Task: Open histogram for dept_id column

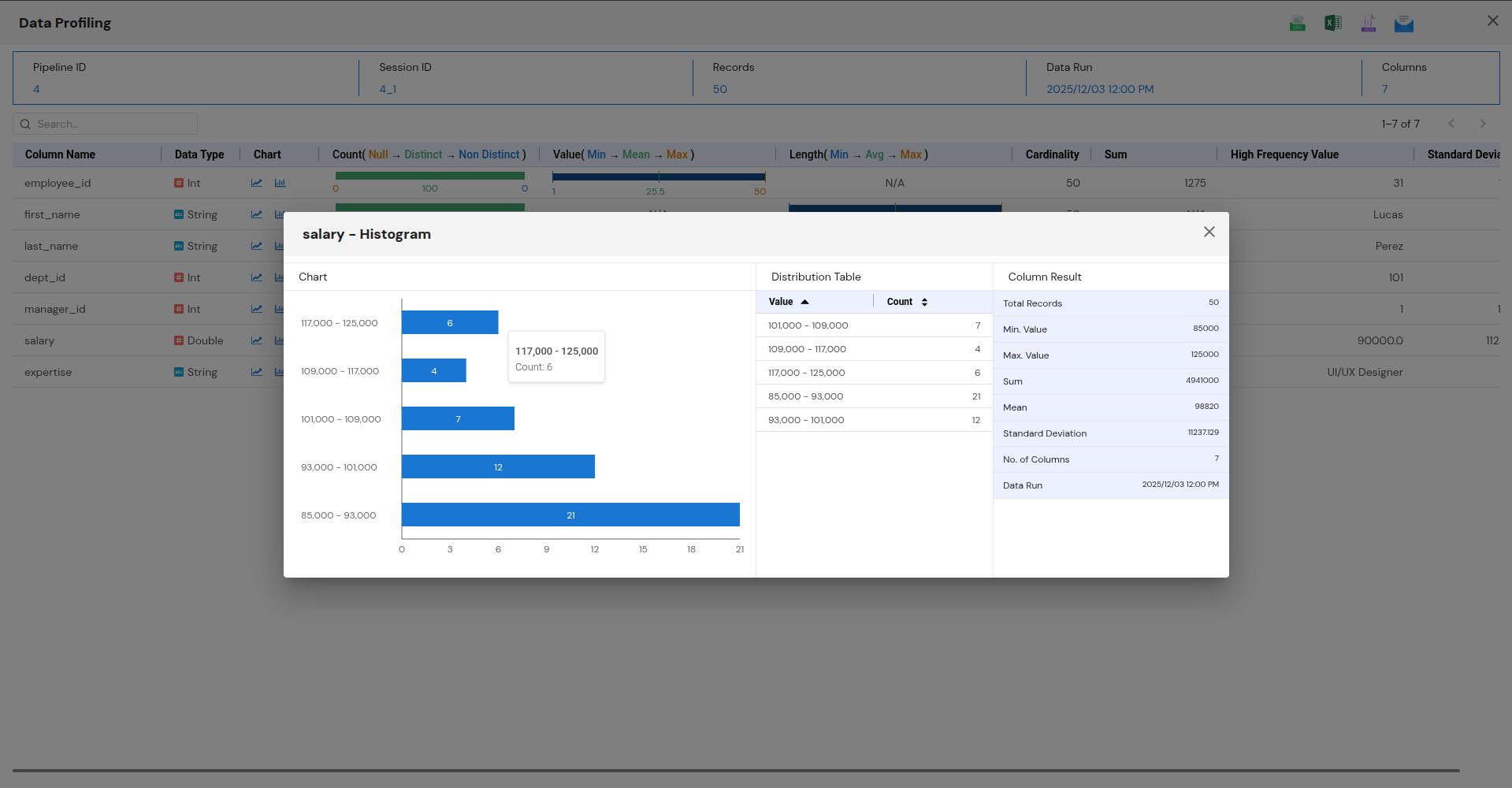Action: pyautogui.click(x=280, y=277)
